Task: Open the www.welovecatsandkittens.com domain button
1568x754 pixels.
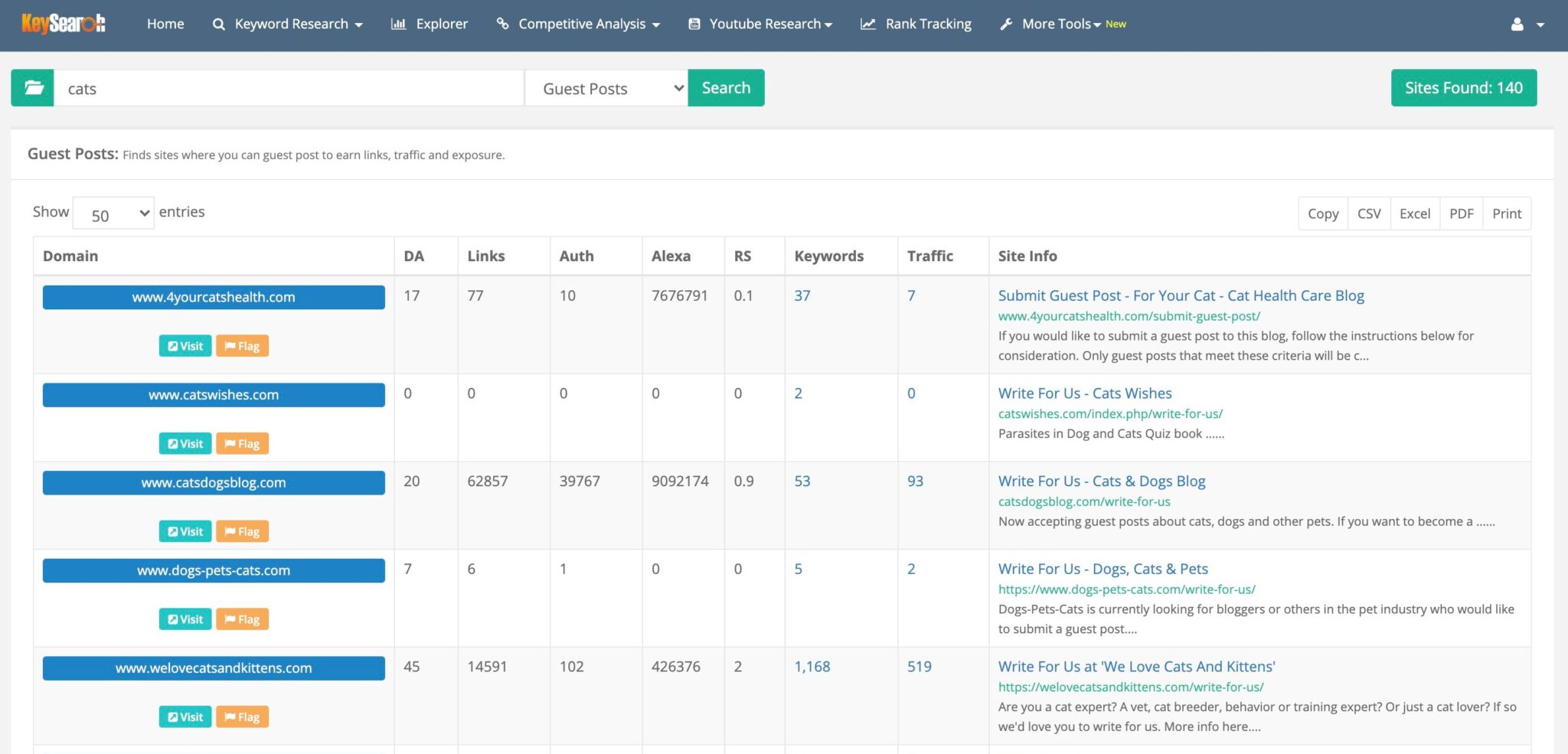Action: tap(214, 668)
